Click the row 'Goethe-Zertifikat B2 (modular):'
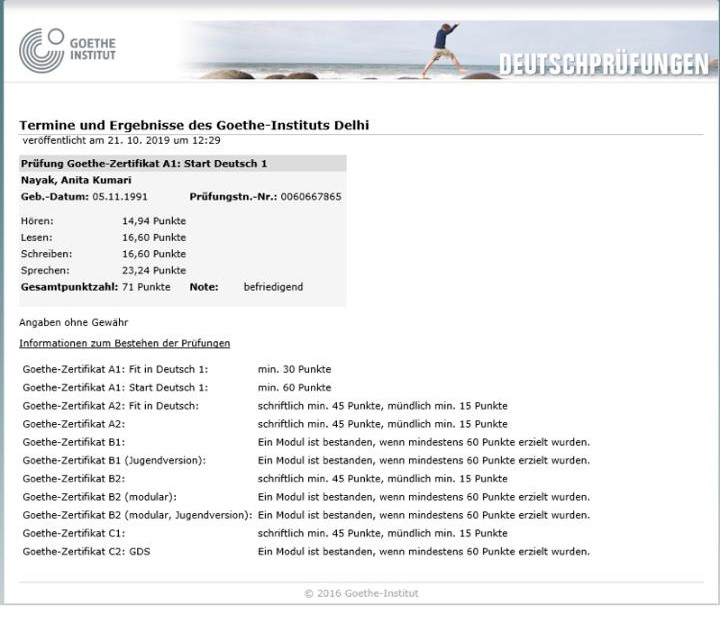720x623 pixels. click(100, 497)
